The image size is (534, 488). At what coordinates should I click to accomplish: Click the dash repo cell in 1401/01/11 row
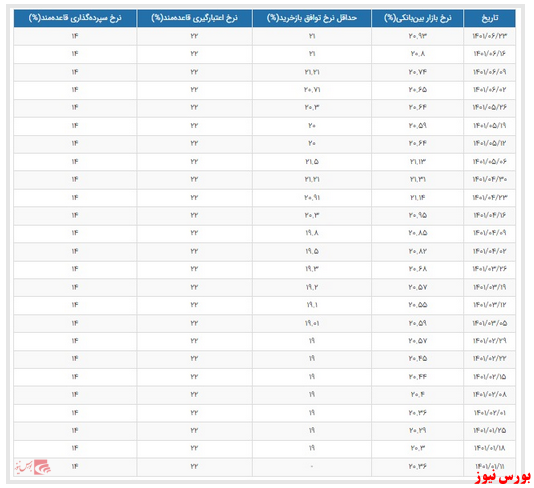point(312,466)
